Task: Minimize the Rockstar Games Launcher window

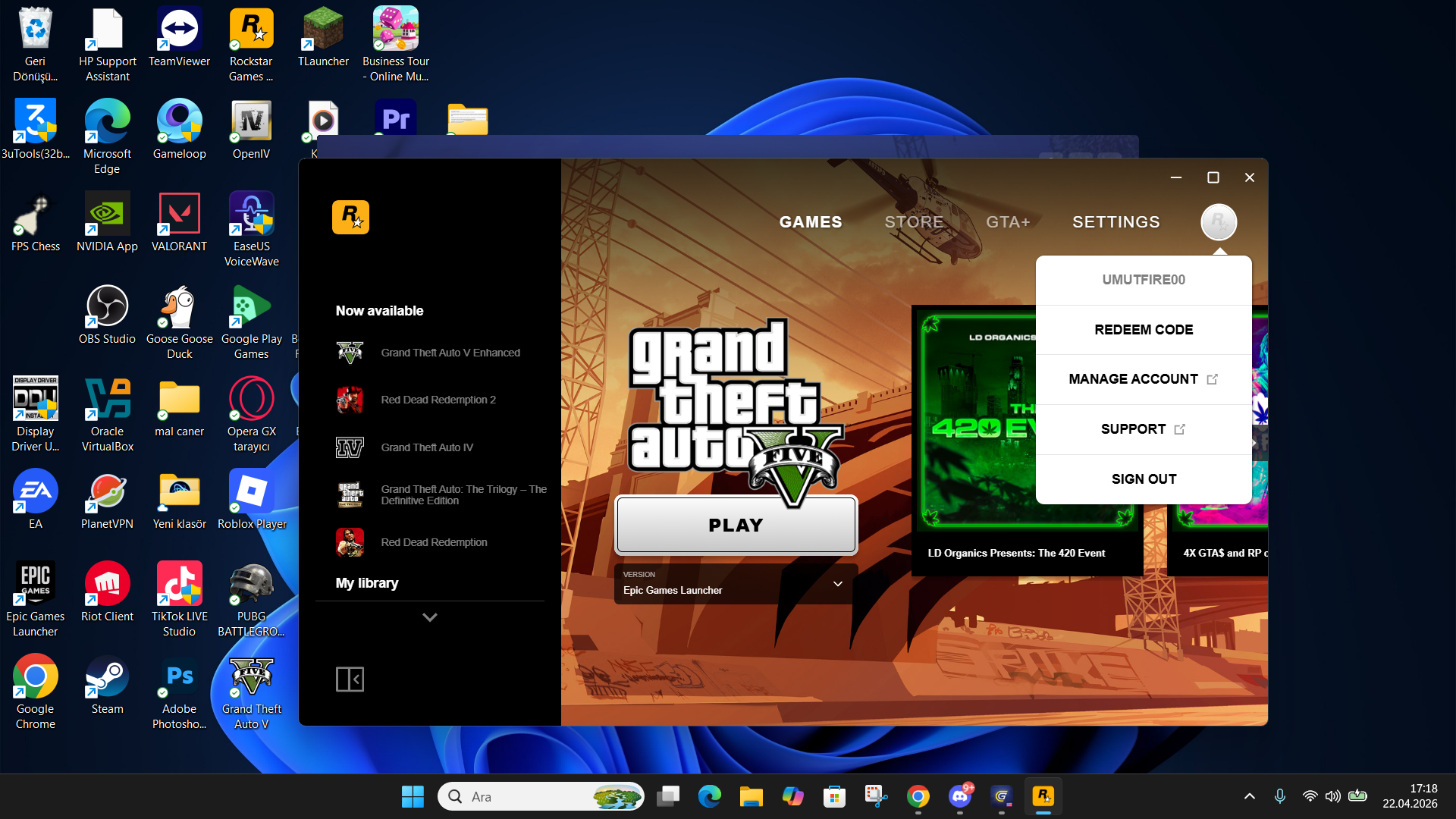Action: tap(1176, 177)
